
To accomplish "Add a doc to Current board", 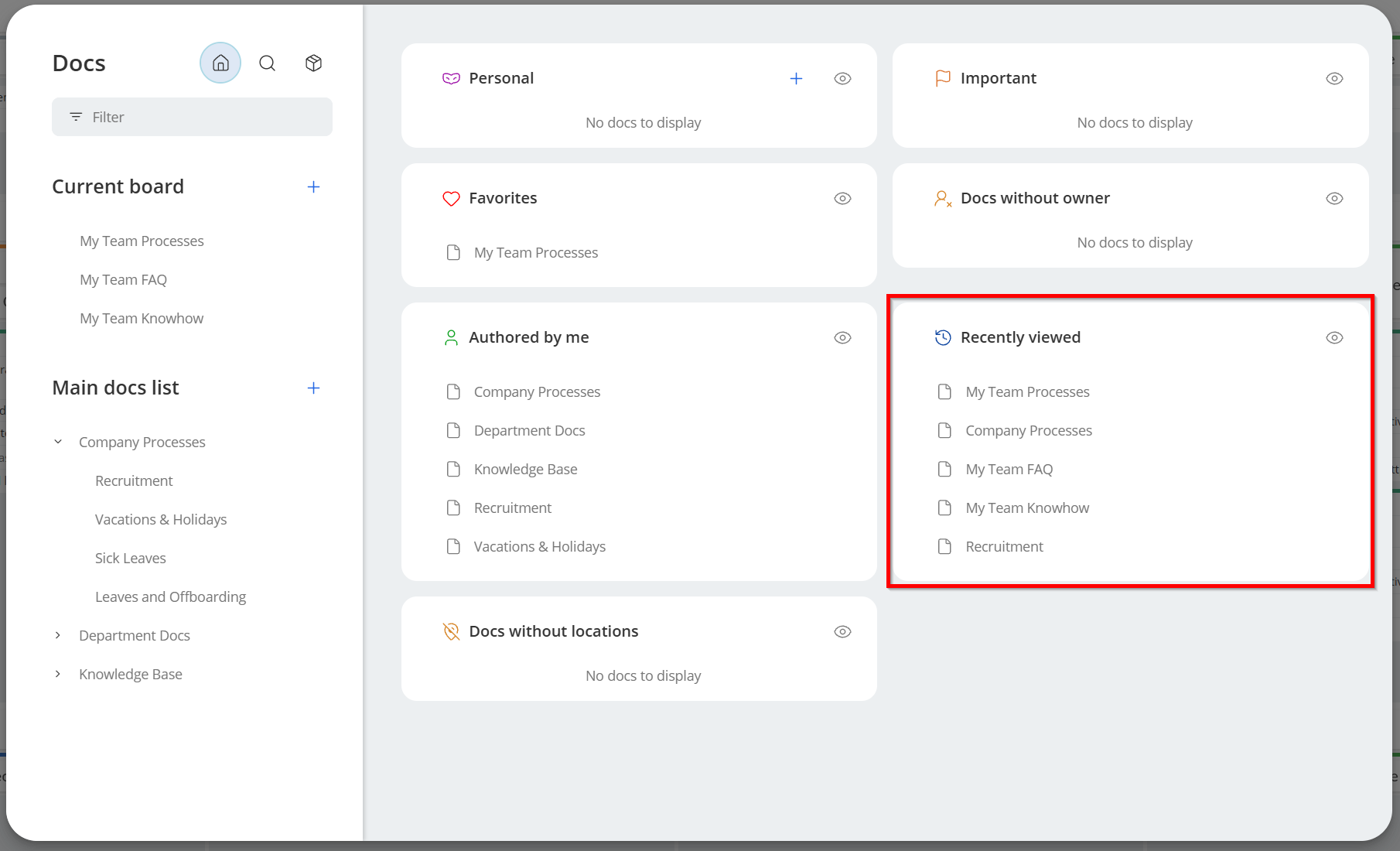I will (313, 187).
